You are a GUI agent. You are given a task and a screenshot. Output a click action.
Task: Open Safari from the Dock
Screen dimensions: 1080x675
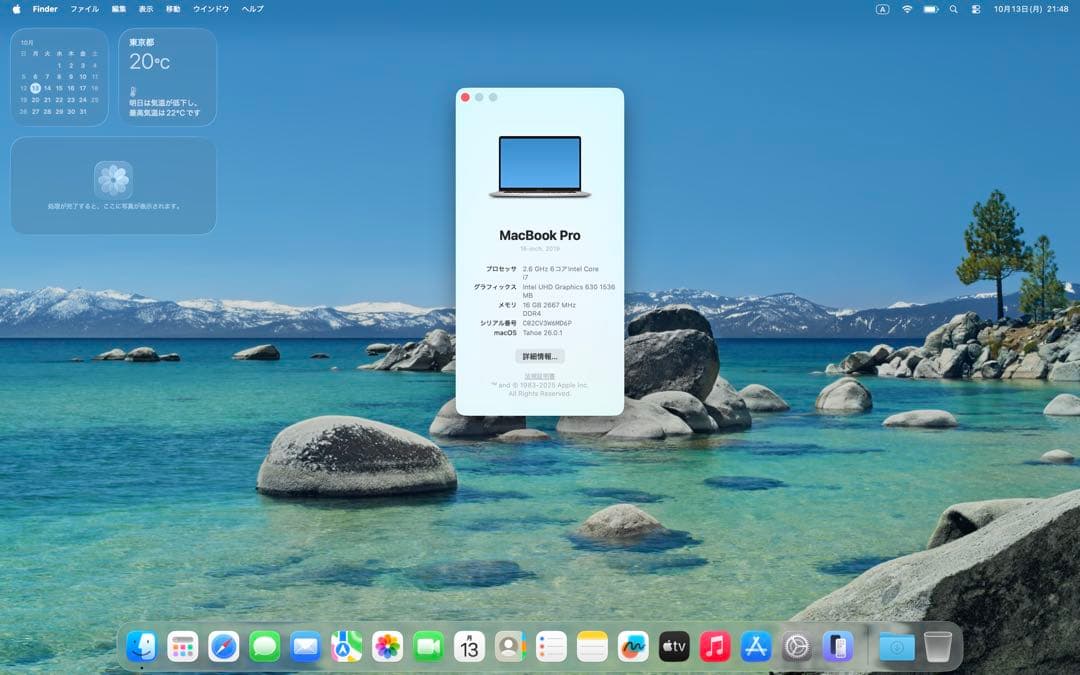(x=231, y=647)
